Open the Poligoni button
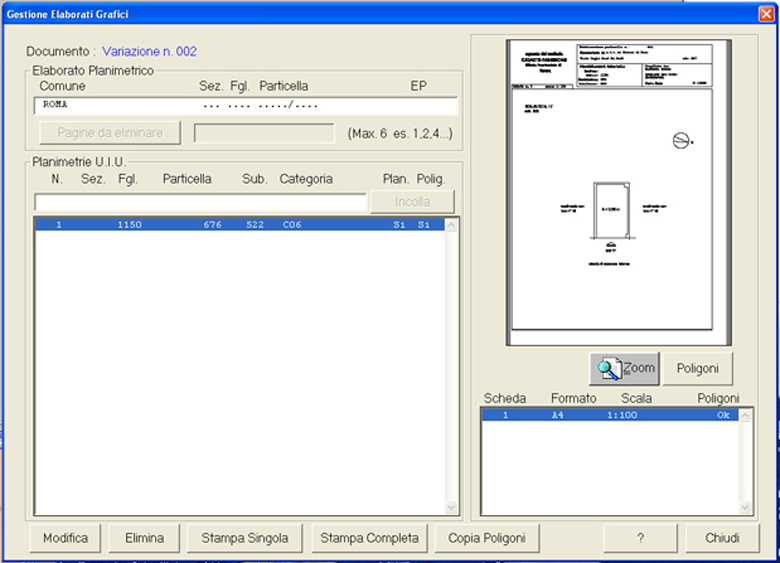 [697, 369]
